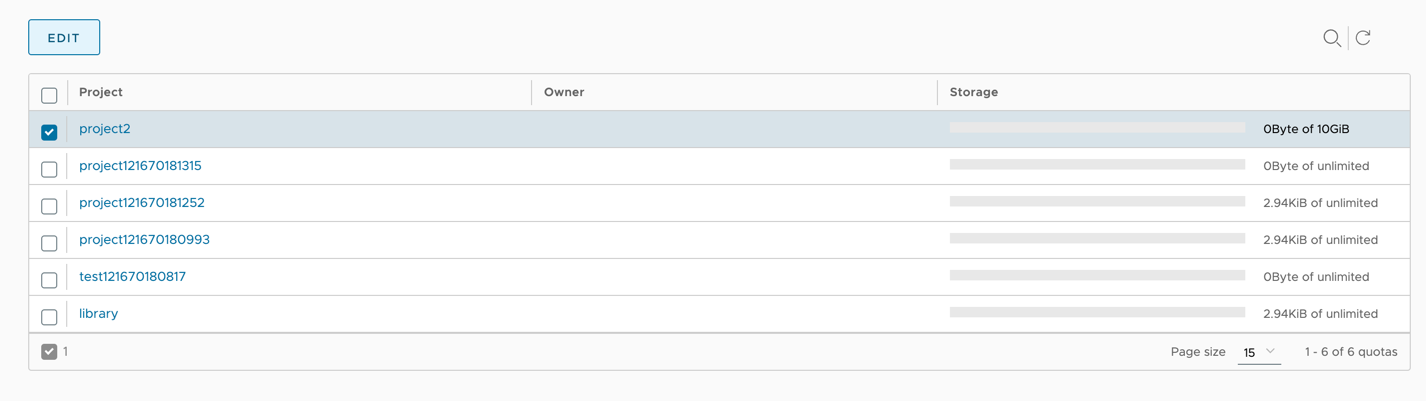
Task: Click the search magnifier icon
Action: click(1331, 38)
